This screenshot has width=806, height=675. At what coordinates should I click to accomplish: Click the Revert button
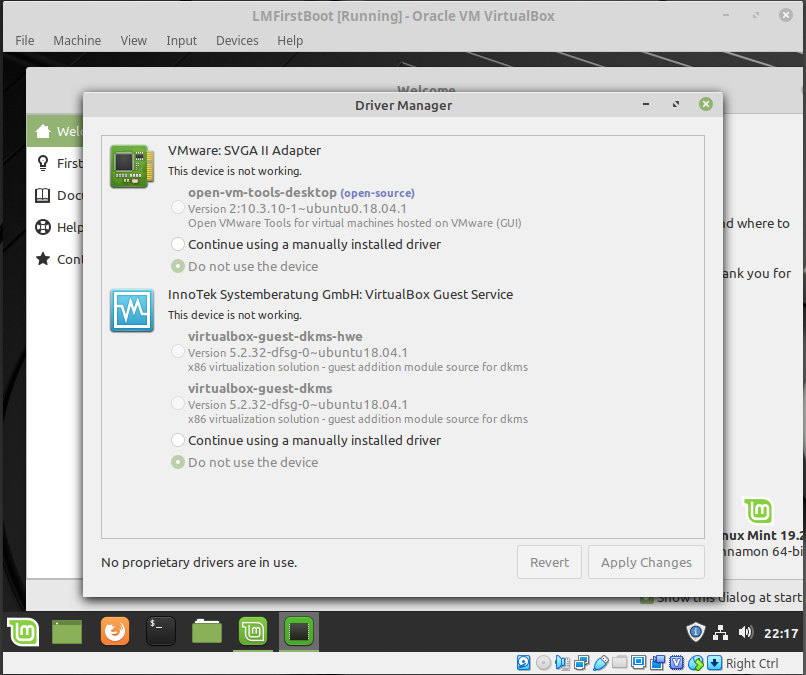549,562
